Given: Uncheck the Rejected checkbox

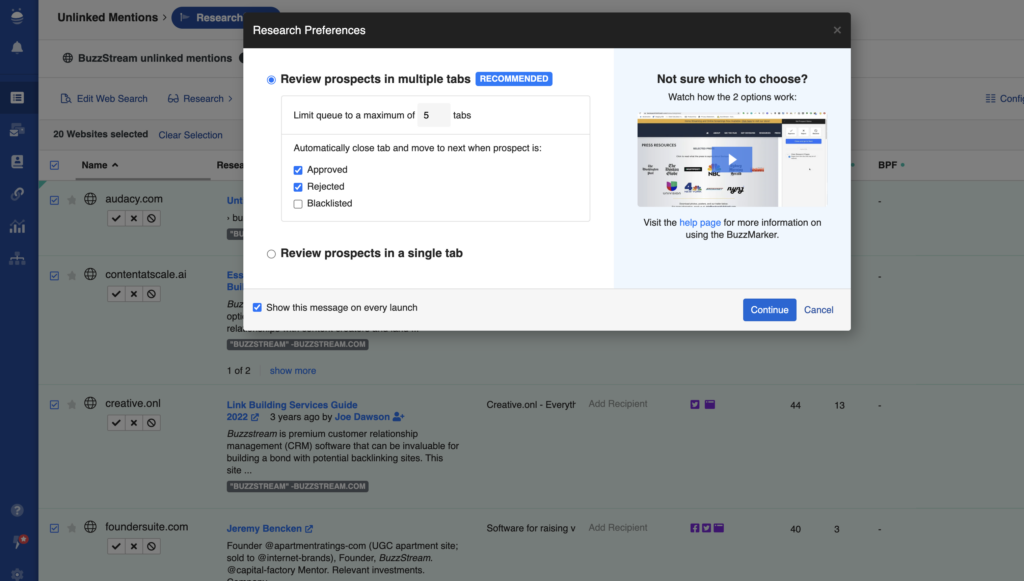Looking at the screenshot, I should click(297, 186).
